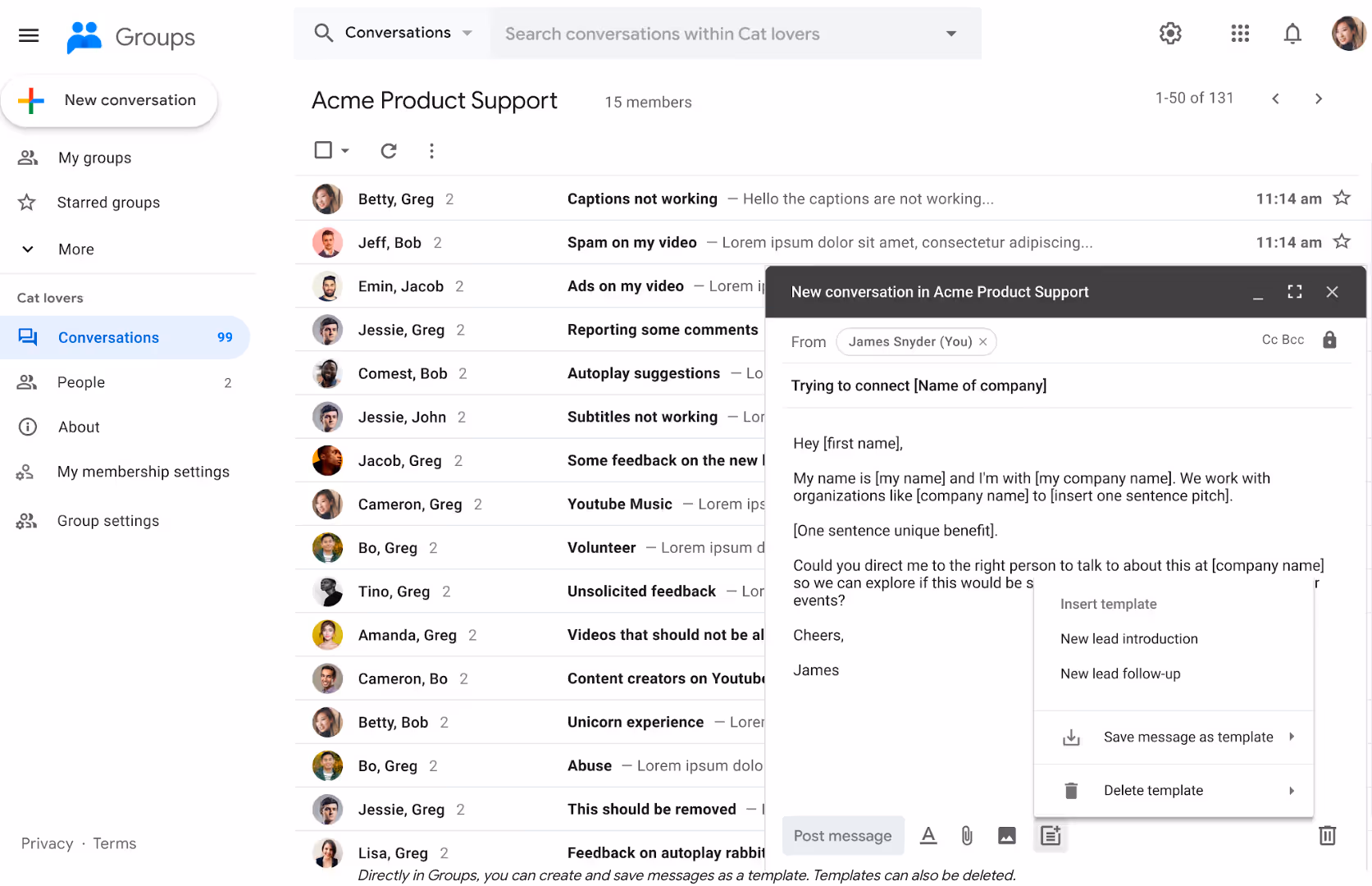
Task: Star the Captions not working conversation
Action: [x=1342, y=198]
